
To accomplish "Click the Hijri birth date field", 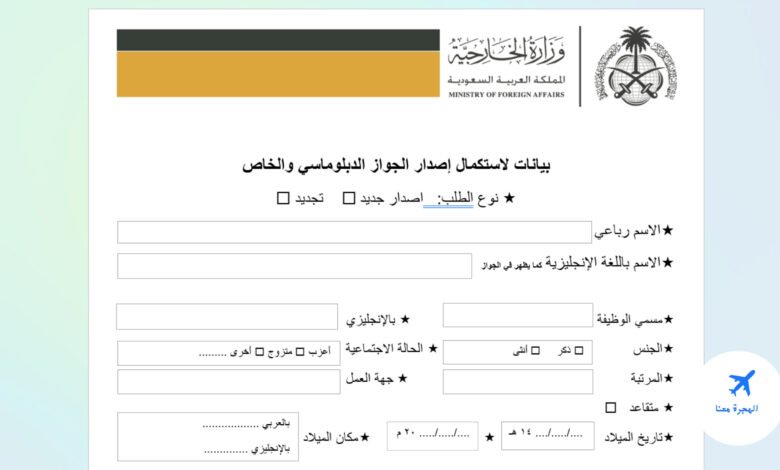I will coord(548,436).
